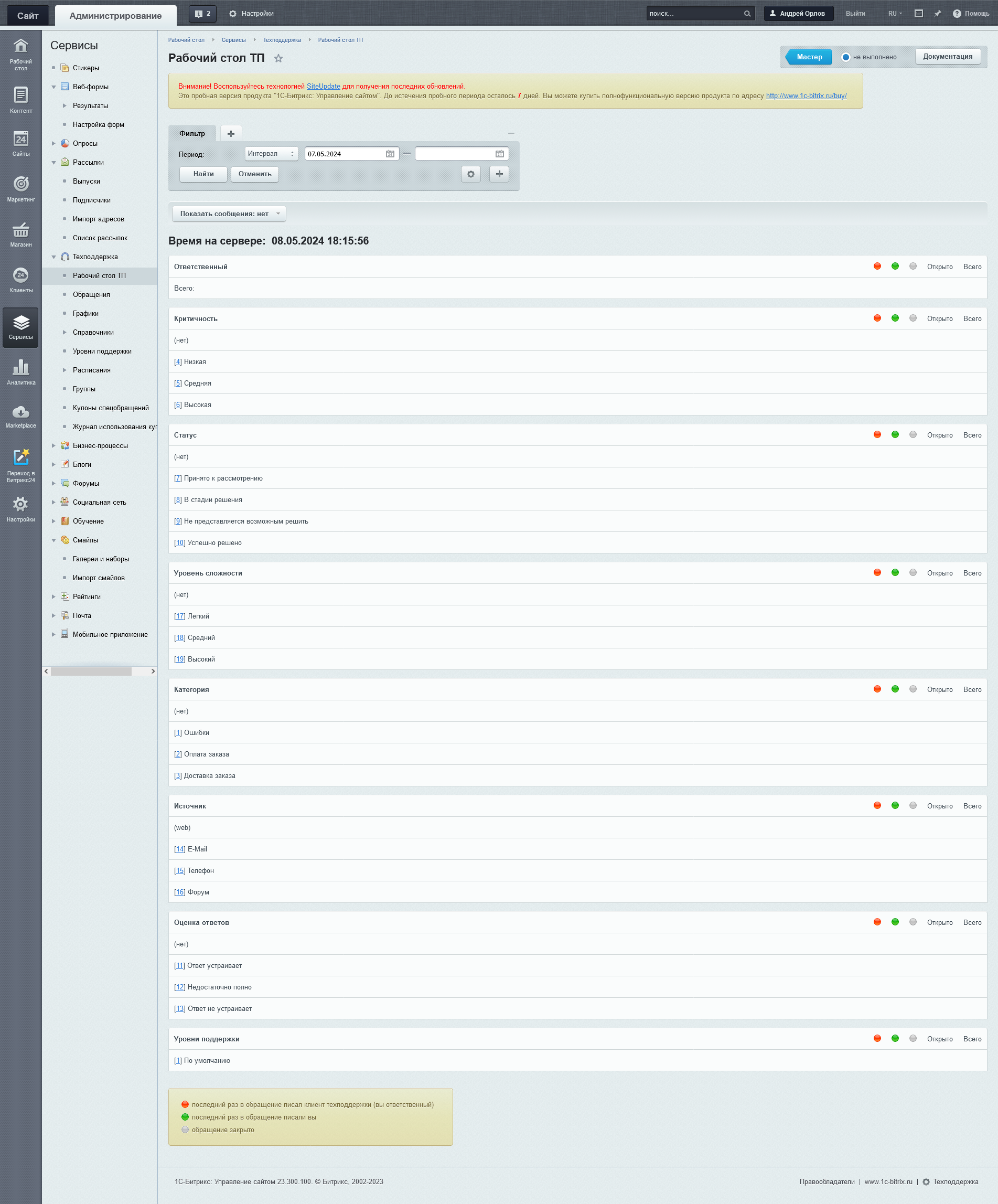Collapse the Техподдержка tree node

click(x=54, y=258)
